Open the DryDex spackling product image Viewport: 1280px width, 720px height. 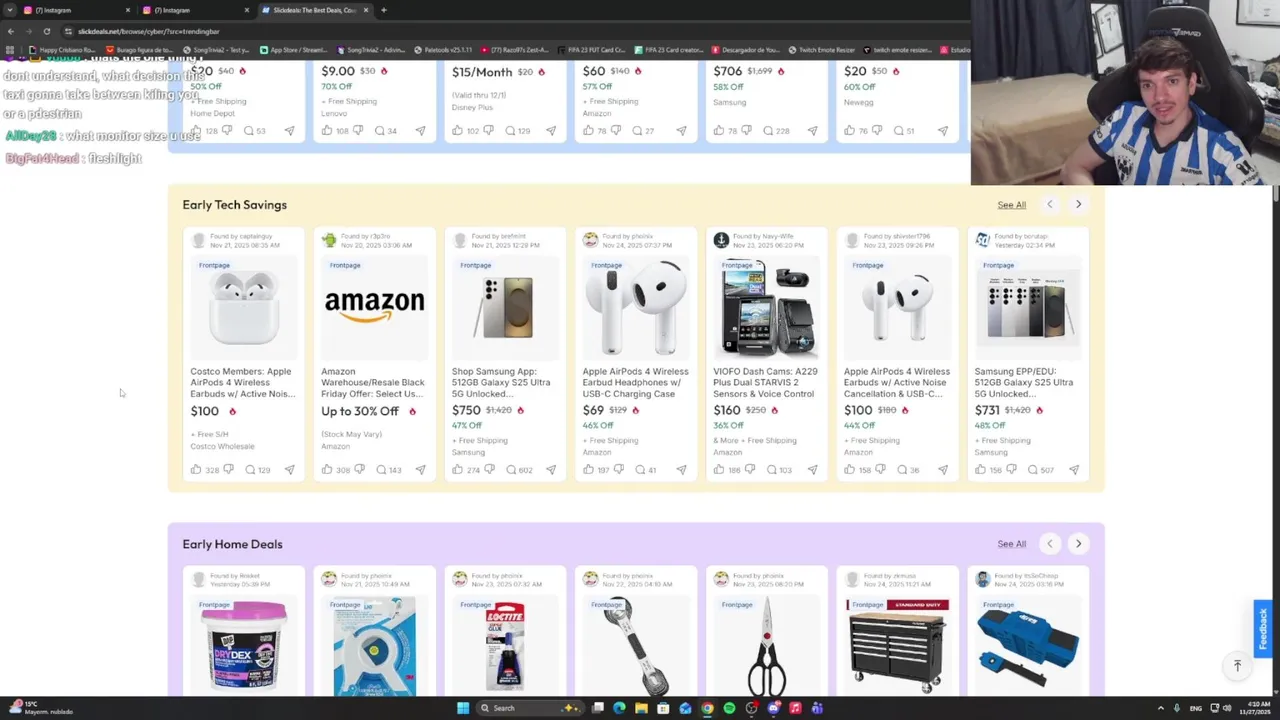[243, 644]
